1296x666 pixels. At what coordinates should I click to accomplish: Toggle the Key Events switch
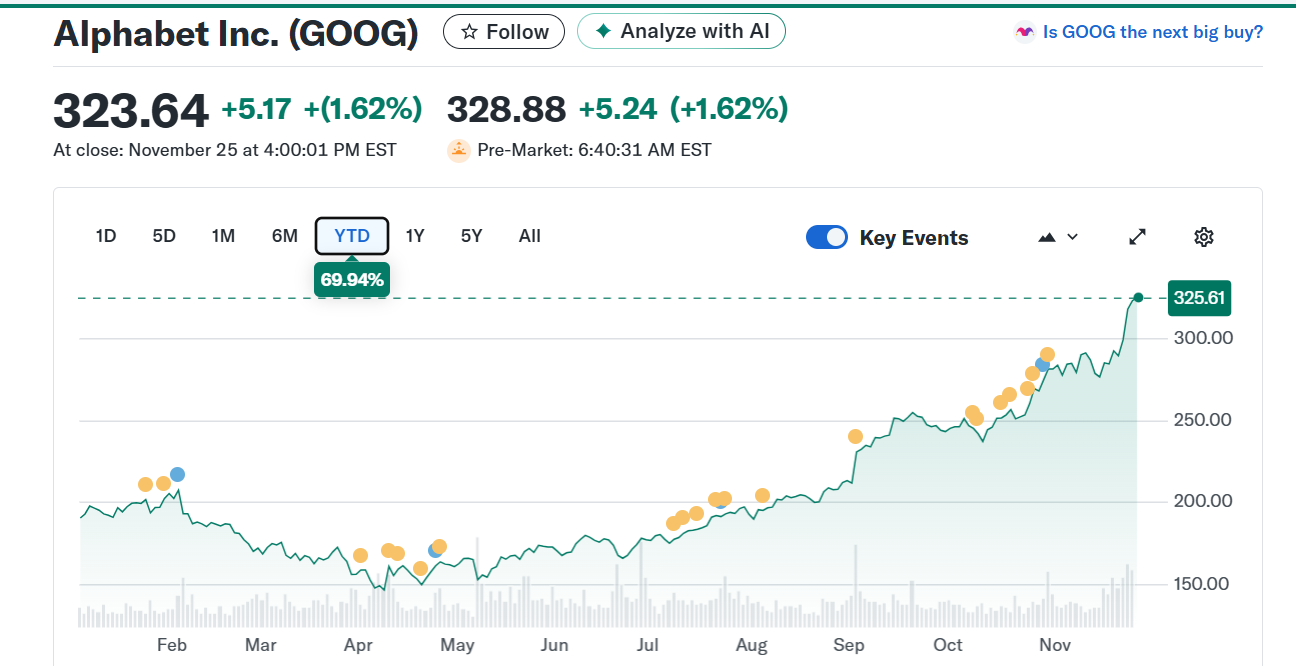click(x=827, y=237)
